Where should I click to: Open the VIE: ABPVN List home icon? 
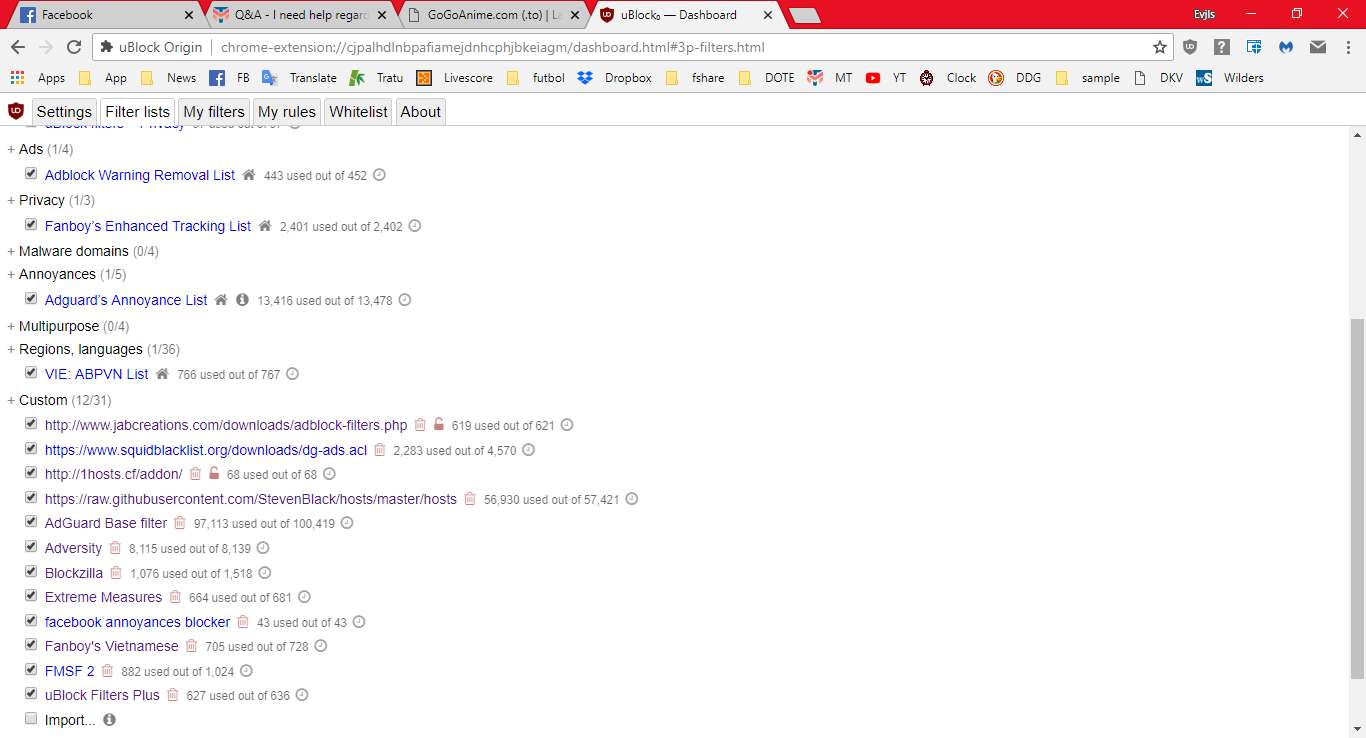coord(162,374)
